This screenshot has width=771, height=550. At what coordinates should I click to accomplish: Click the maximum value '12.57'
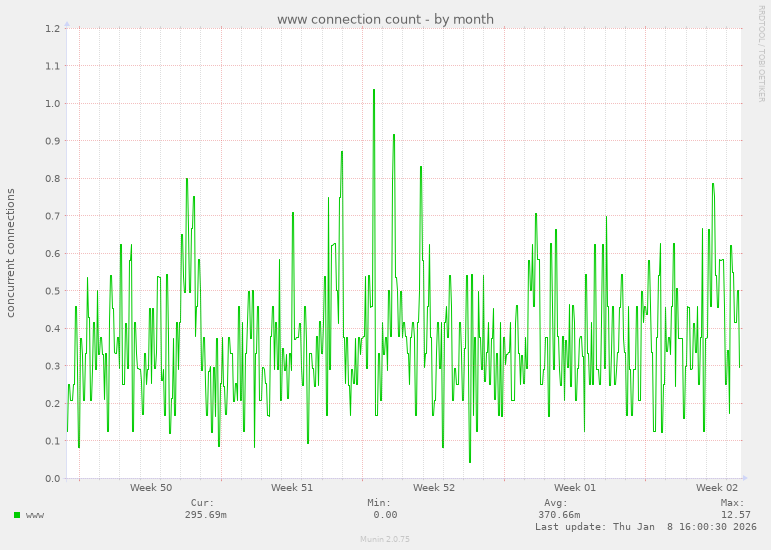[x=736, y=515]
